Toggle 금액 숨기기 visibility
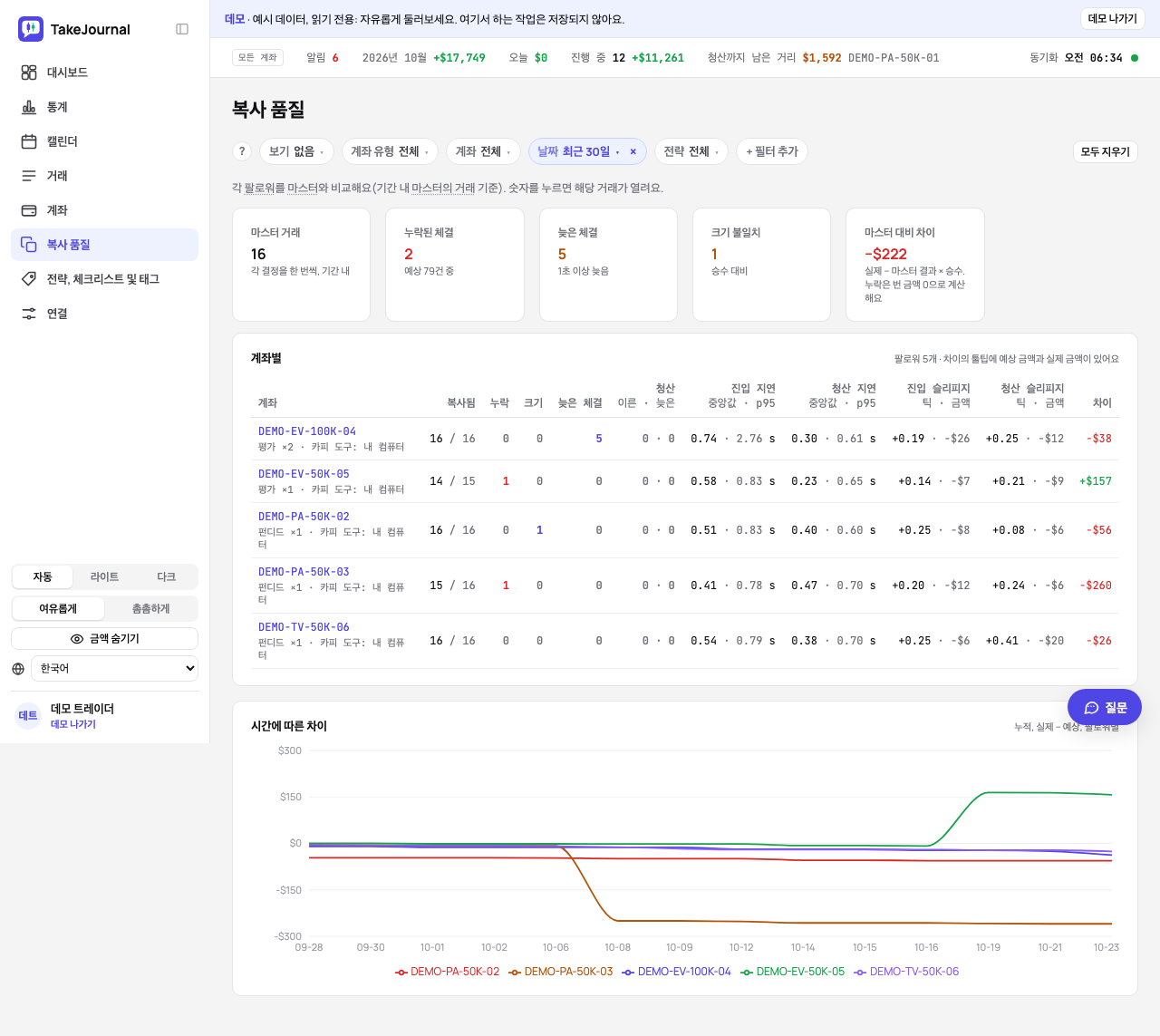 click(105, 639)
